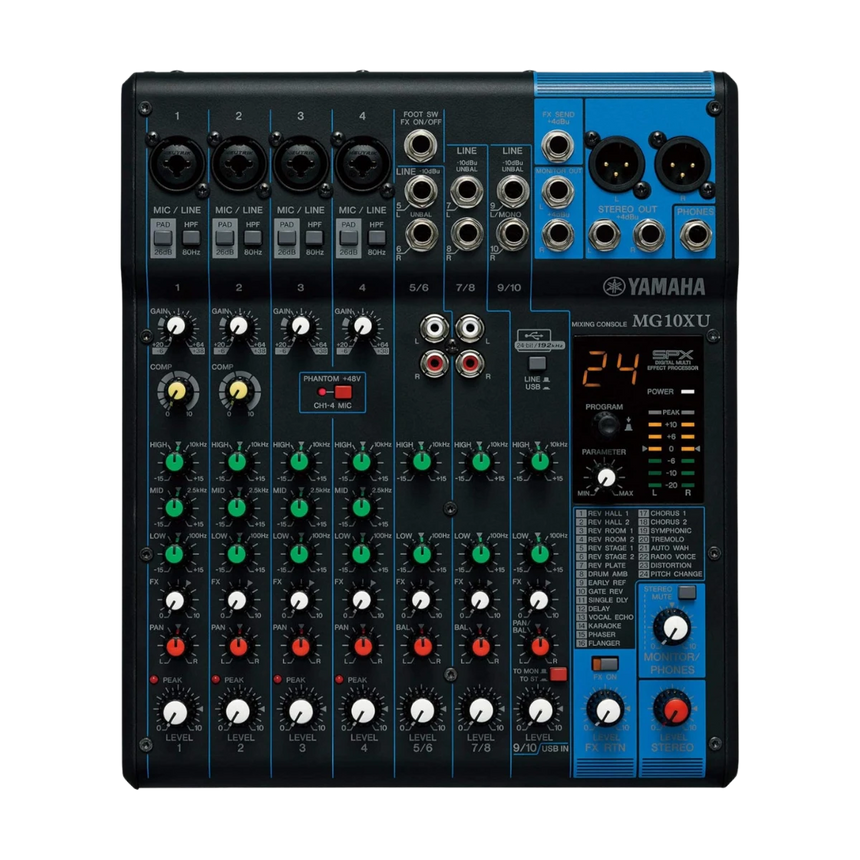
Task: Toggle the channel 3 HPF 80Hz switch
Action: click(x=314, y=237)
